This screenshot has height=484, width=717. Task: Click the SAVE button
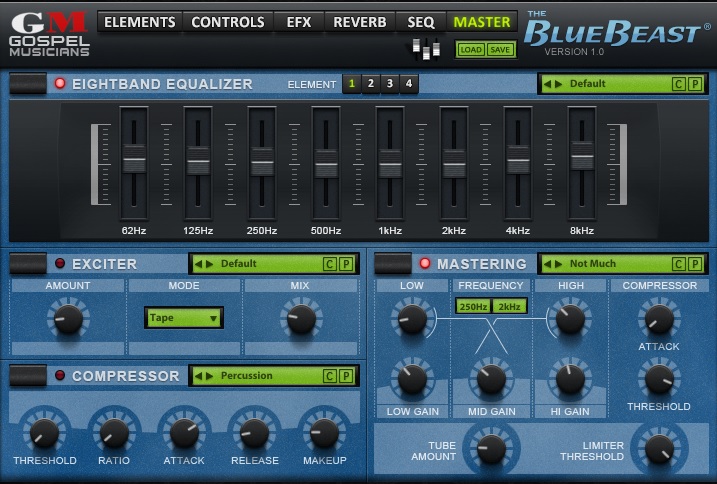pyautogui.click(x=499, y=49)
